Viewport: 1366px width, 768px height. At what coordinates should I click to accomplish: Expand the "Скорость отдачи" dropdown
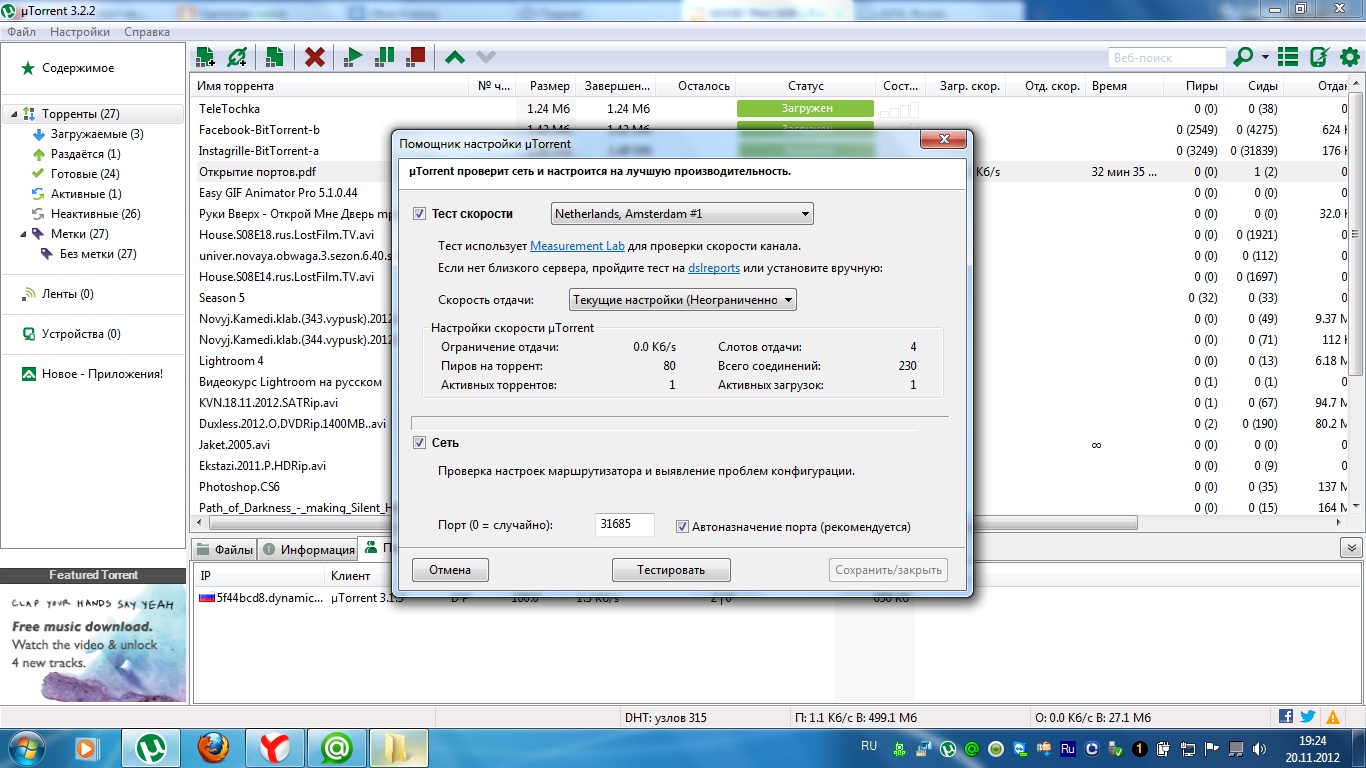click(683, 300)
